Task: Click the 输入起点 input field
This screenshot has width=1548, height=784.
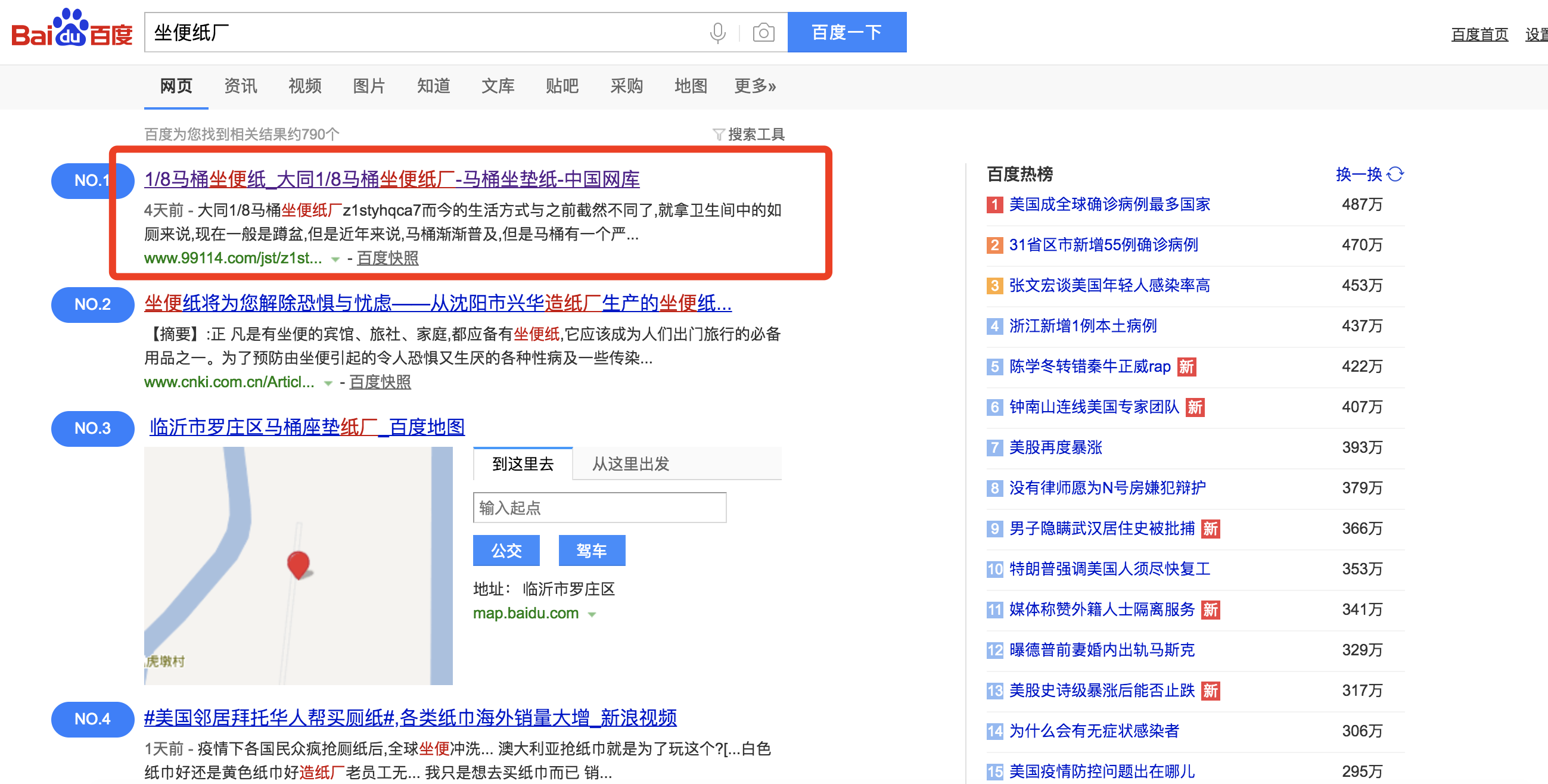Action: click(599, 508)
